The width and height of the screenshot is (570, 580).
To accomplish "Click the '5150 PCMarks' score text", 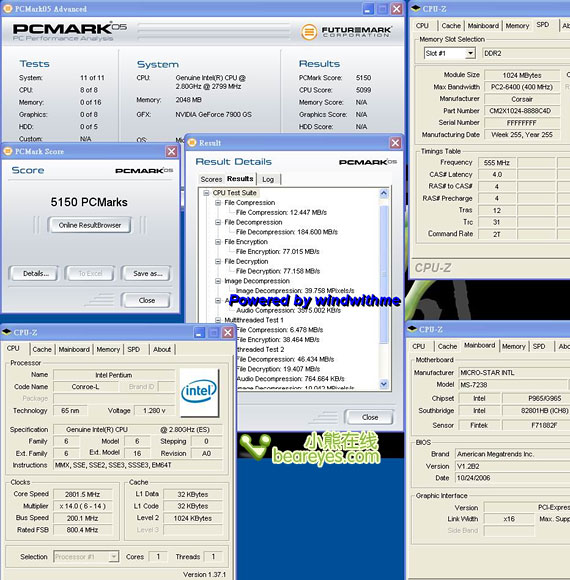I will tap(89, 202).
